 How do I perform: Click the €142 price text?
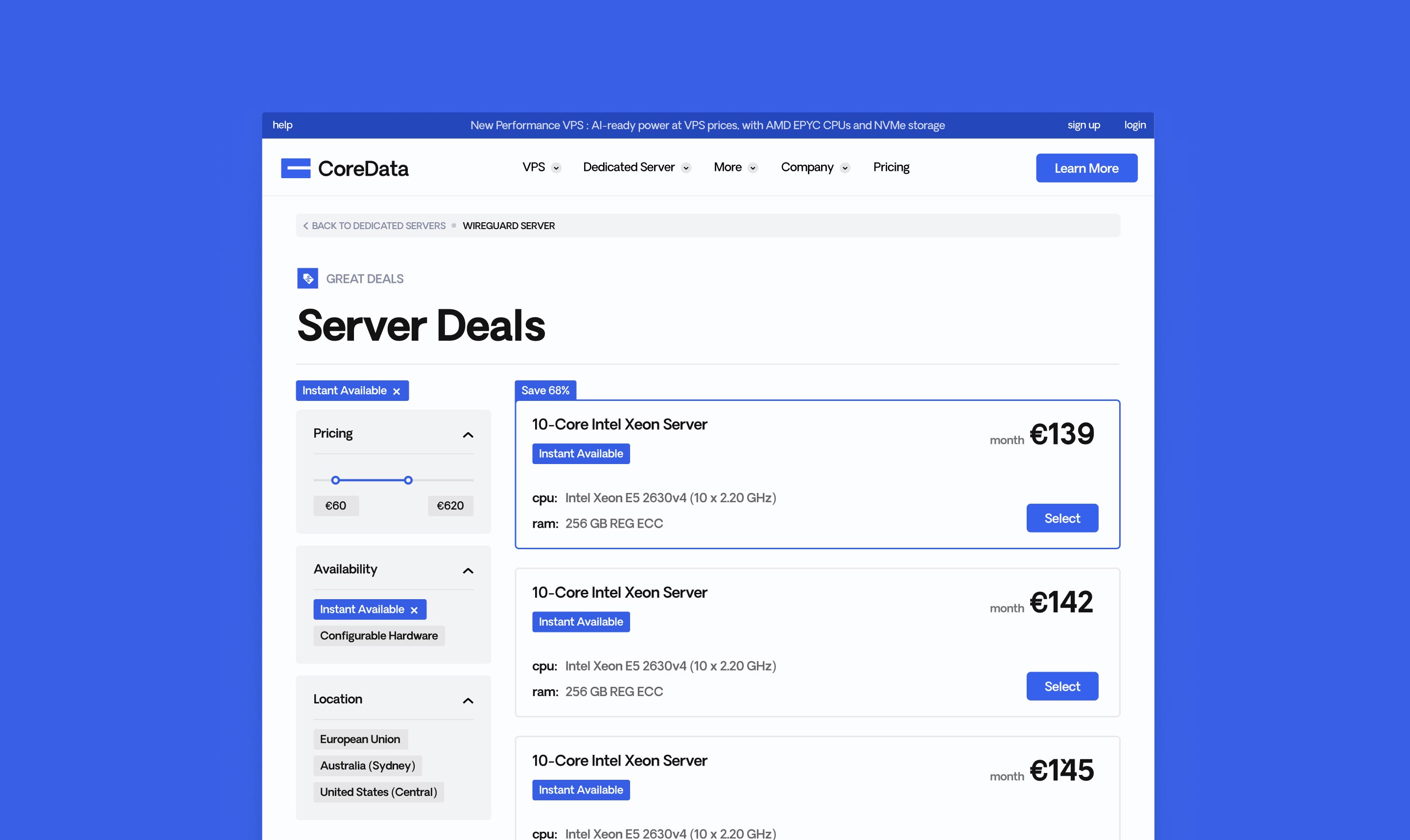1061,602
